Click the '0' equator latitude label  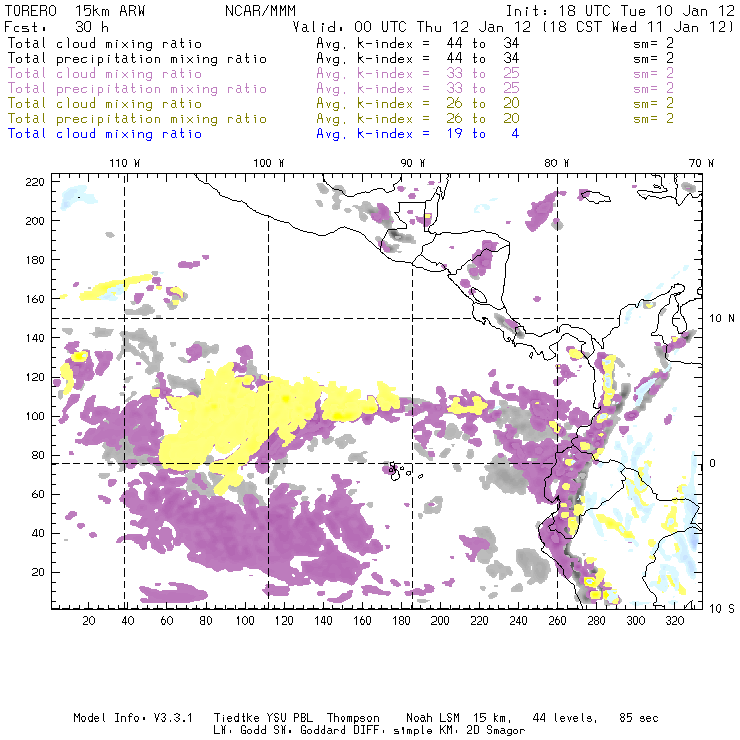coord(713,463)
